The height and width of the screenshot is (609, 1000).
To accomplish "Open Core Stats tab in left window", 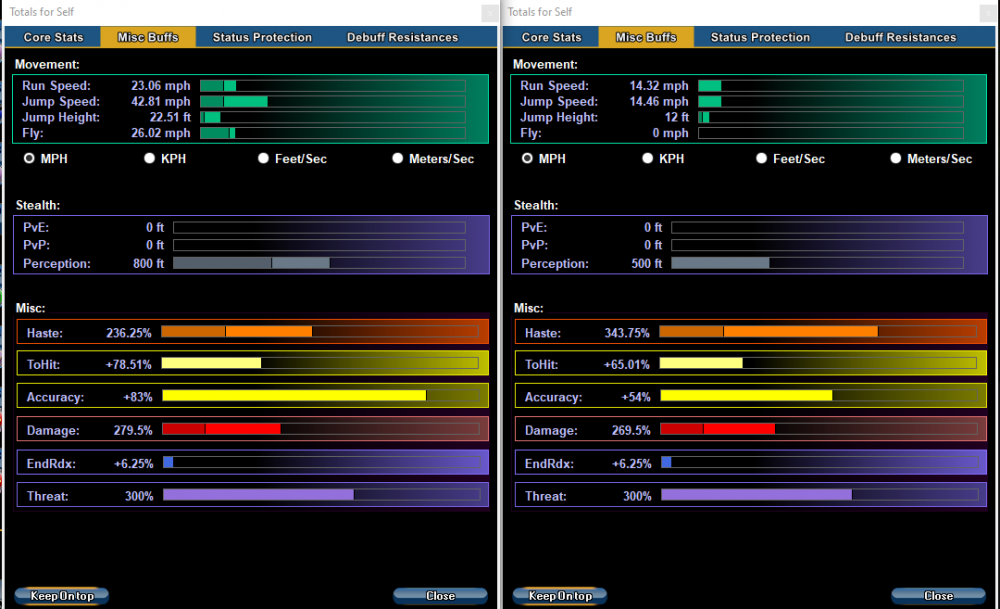I will [53, 37].
